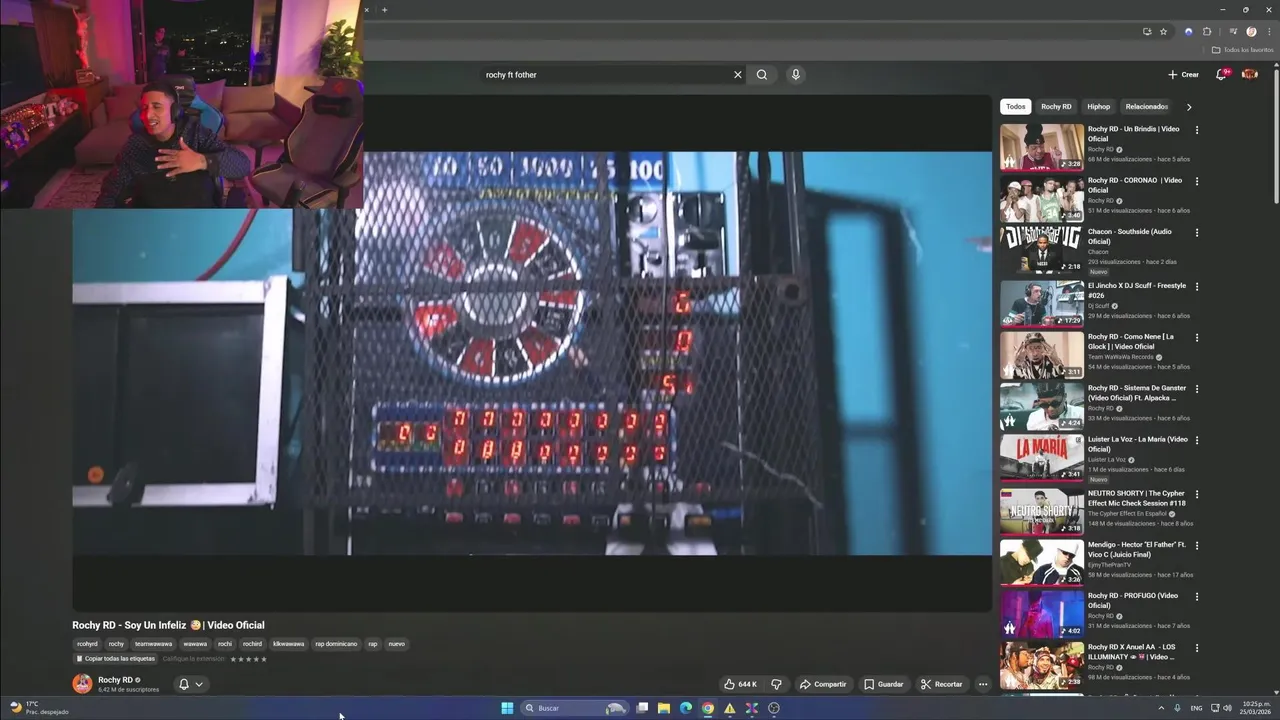Screen dimensions: 1280x720
Task: Open YouTube notifications bell
Action: tap(1221, 74)
